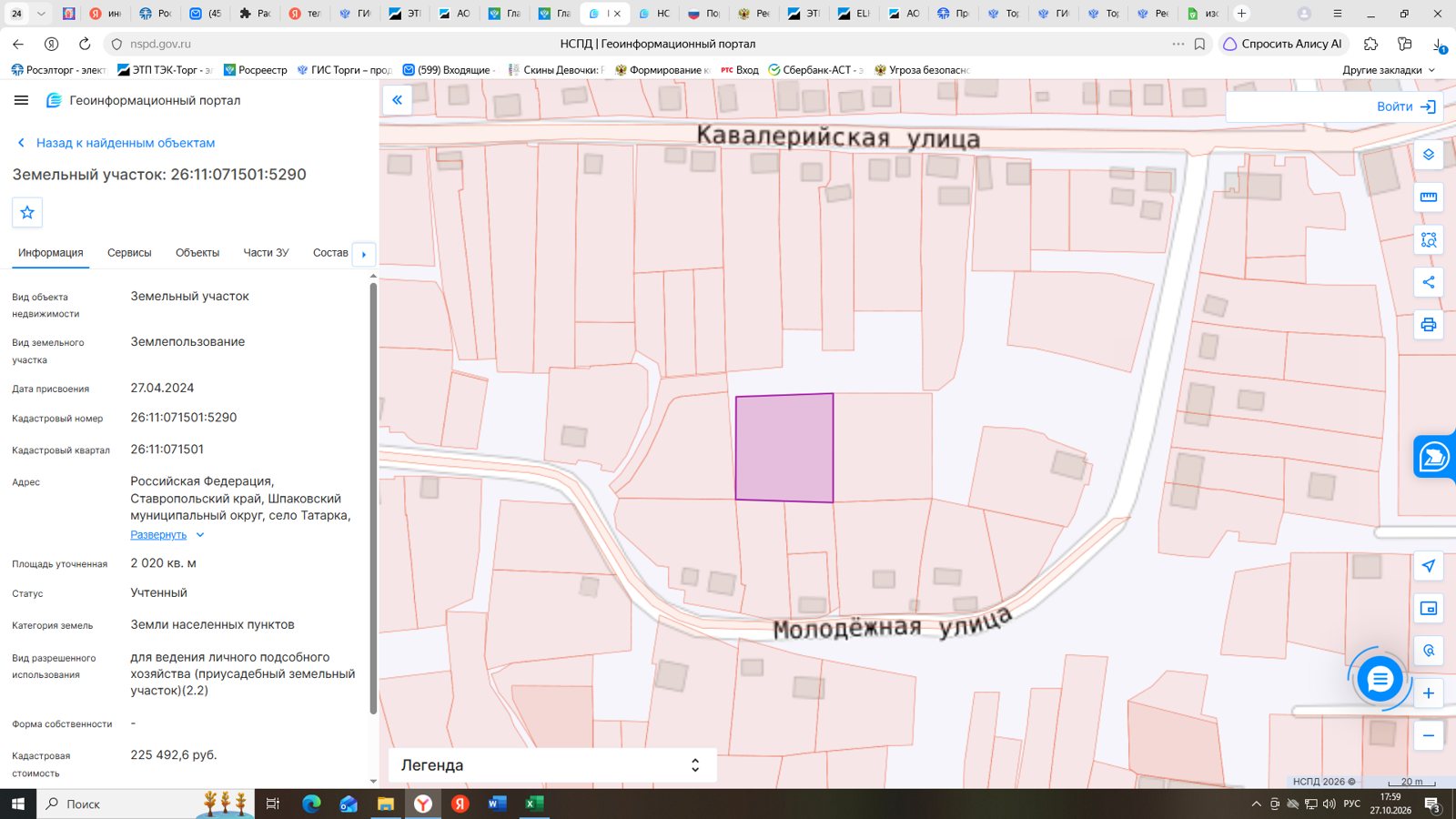Expand Другие закладки bookmarks folder
The image size is (1456, 819).
[1388, 70]
